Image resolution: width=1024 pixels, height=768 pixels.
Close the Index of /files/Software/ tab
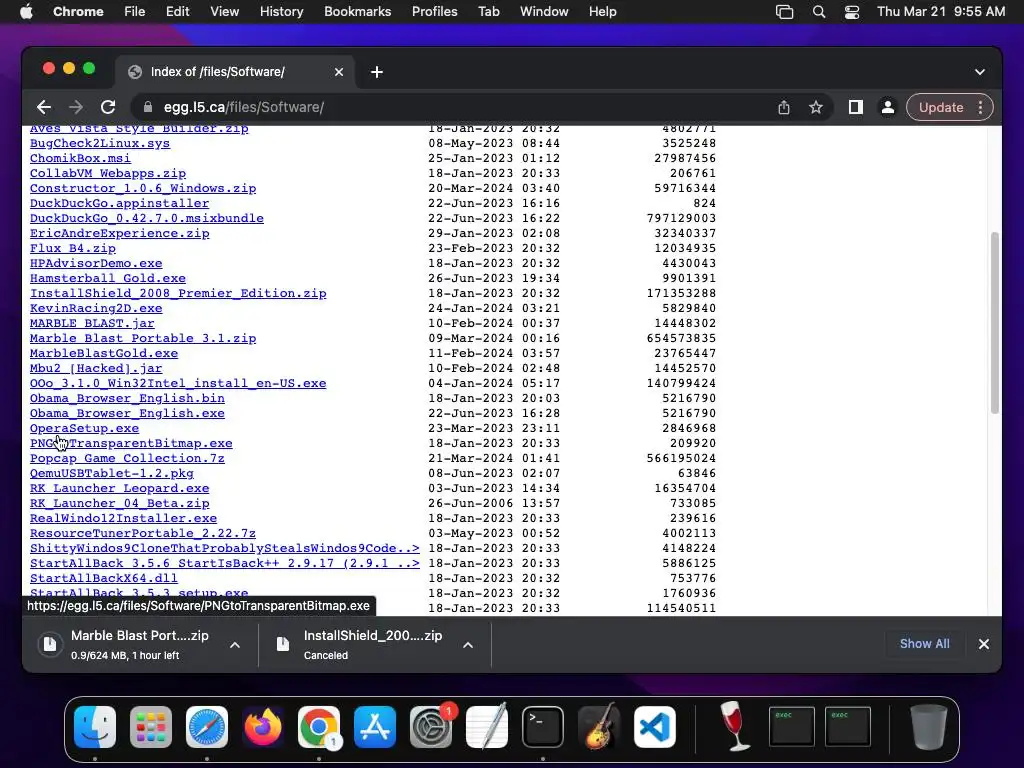pyautogui.click(x=339, y=72)
